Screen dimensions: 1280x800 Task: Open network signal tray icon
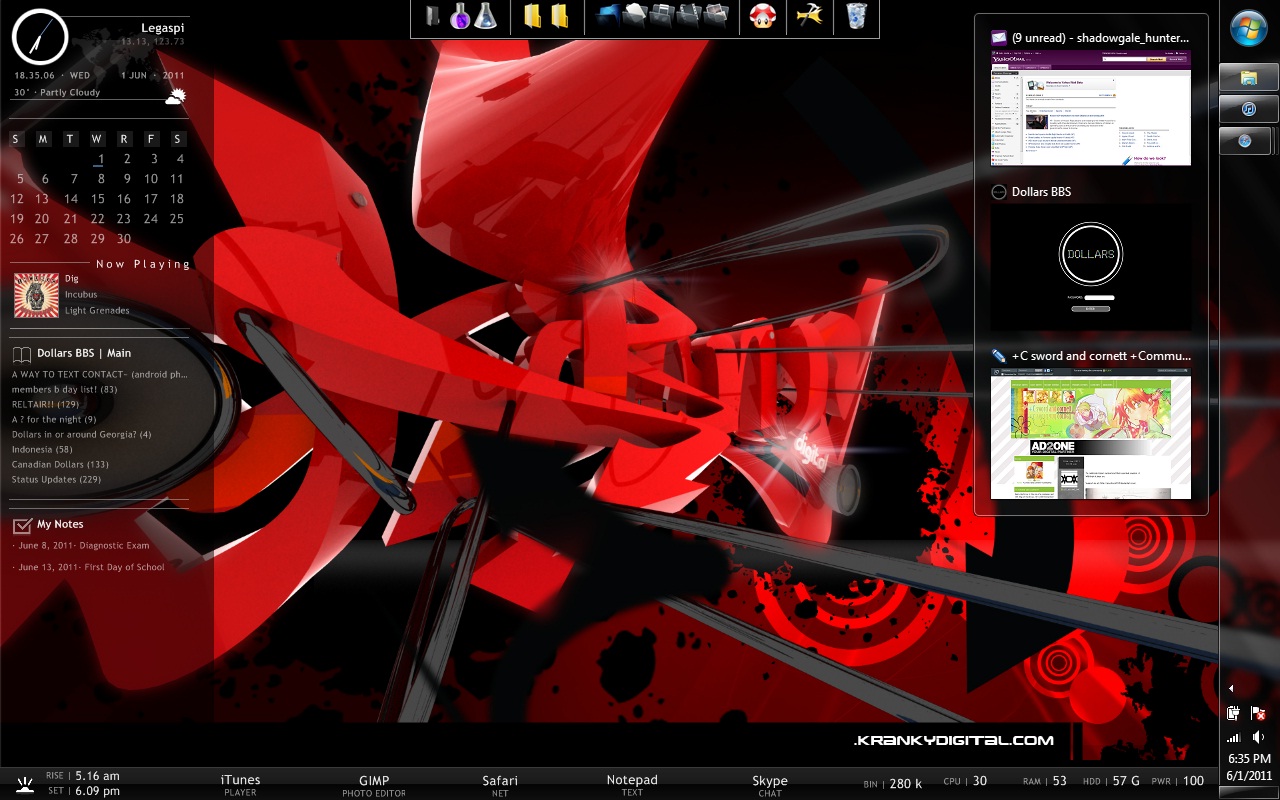point(1234,737)
